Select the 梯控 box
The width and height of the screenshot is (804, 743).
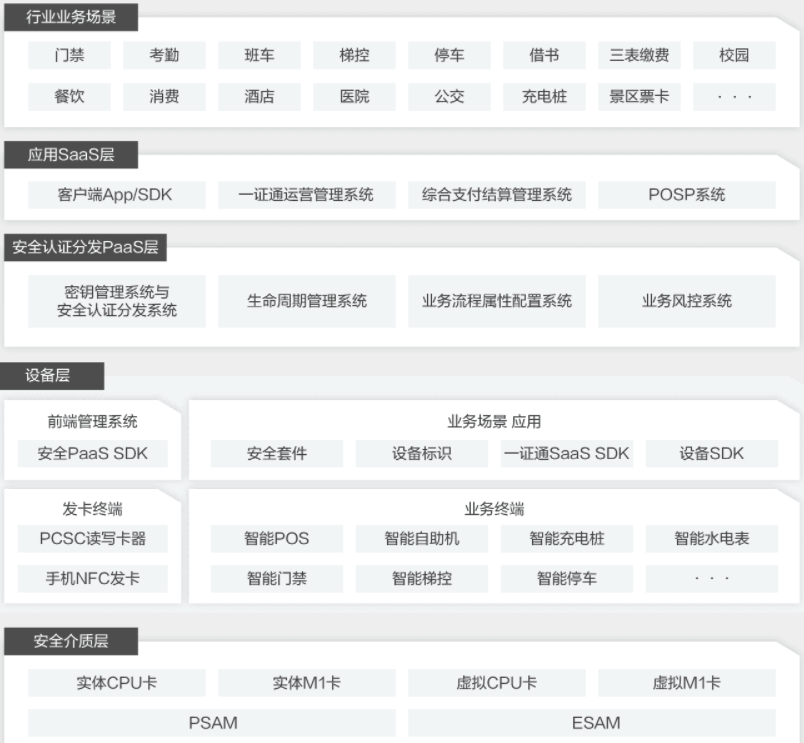click(354, 55)
